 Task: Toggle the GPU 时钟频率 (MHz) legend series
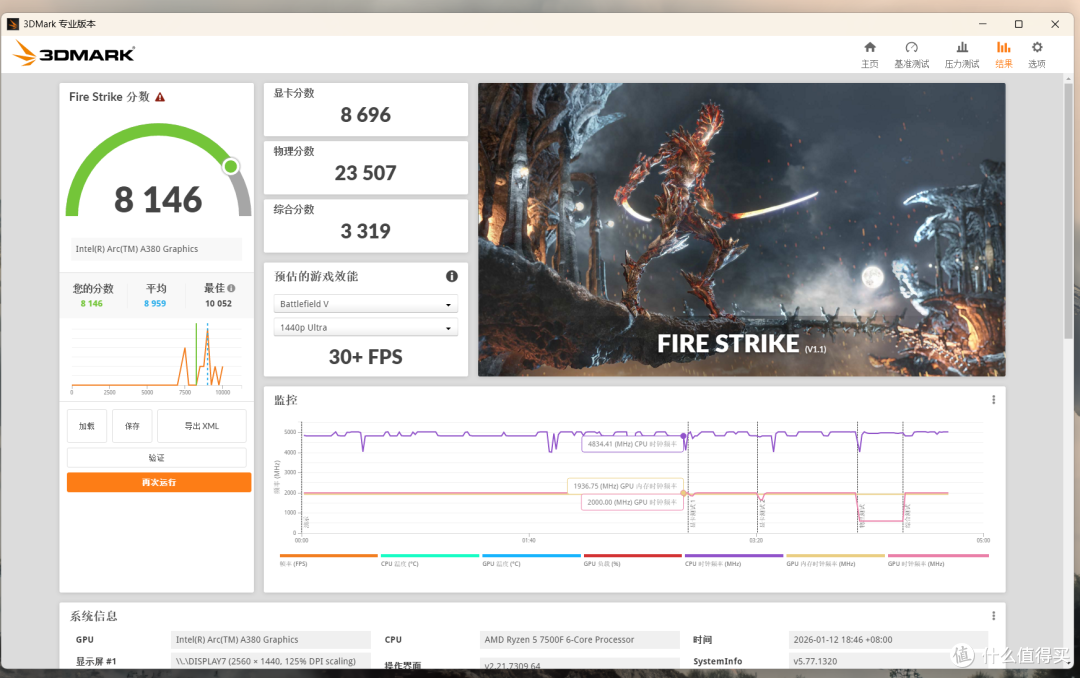click(937, 559)
